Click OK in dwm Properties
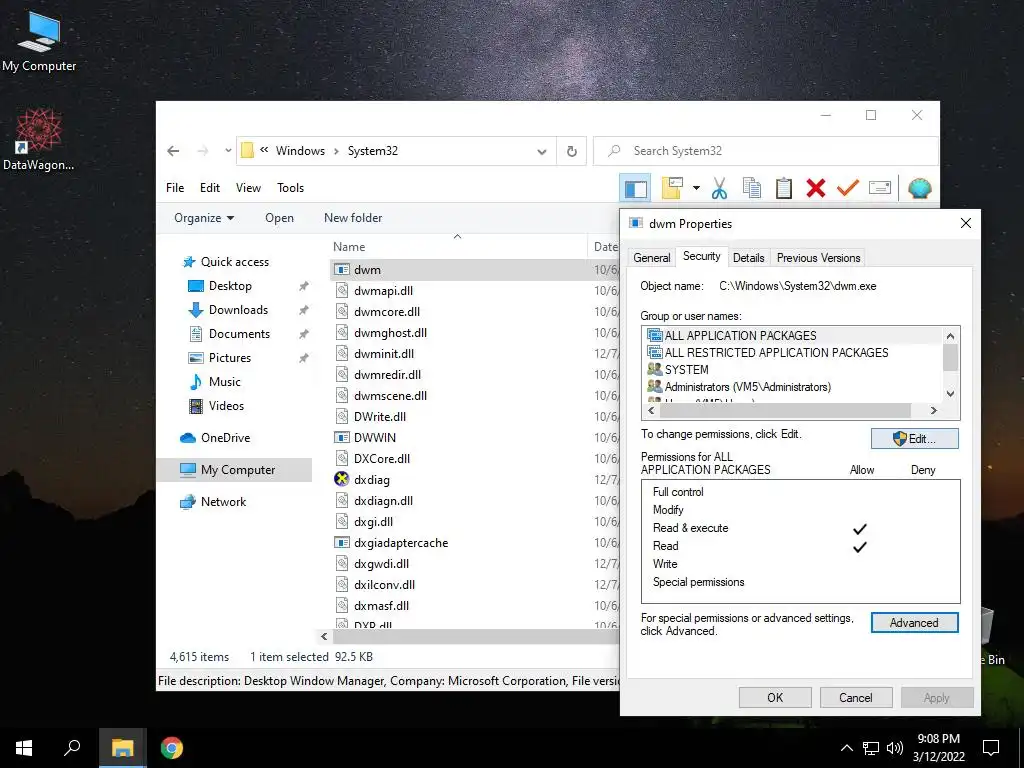This screenshot has height=768, width=1024. [x=775, y=698]
